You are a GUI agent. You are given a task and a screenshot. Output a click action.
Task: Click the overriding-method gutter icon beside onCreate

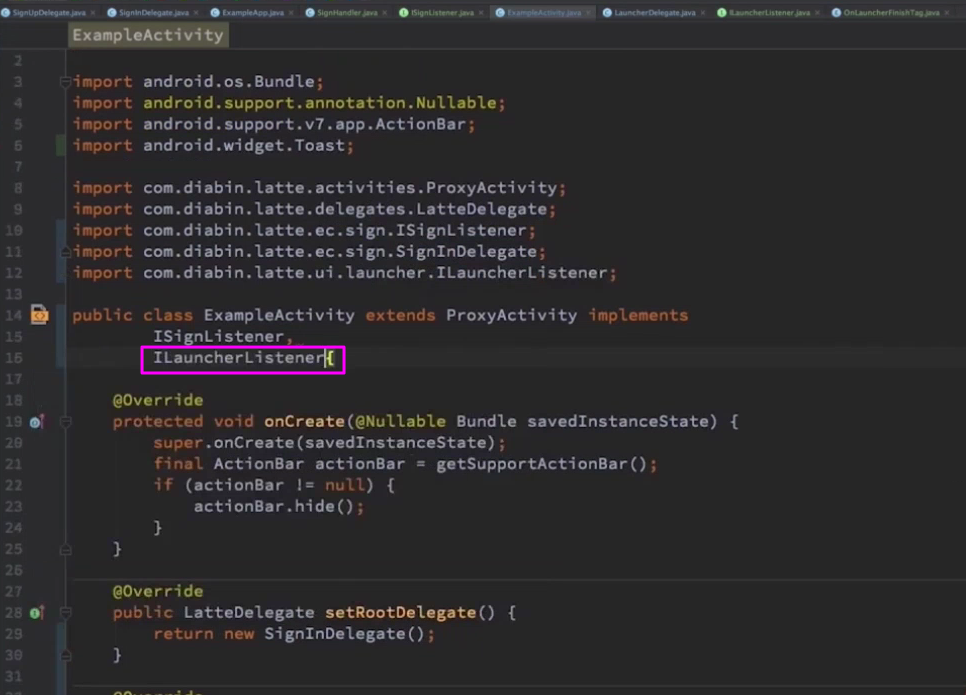37,422
